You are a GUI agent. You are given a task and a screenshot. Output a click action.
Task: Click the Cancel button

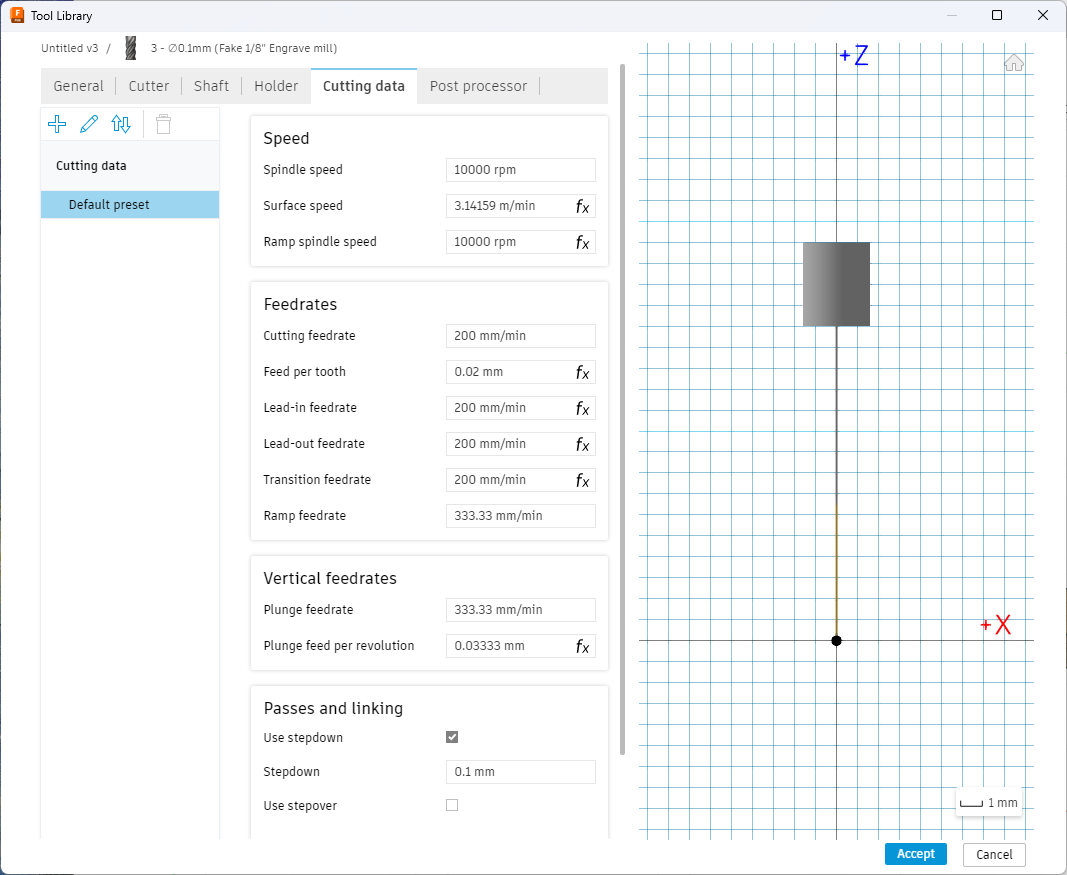click(x=994, y=854)
